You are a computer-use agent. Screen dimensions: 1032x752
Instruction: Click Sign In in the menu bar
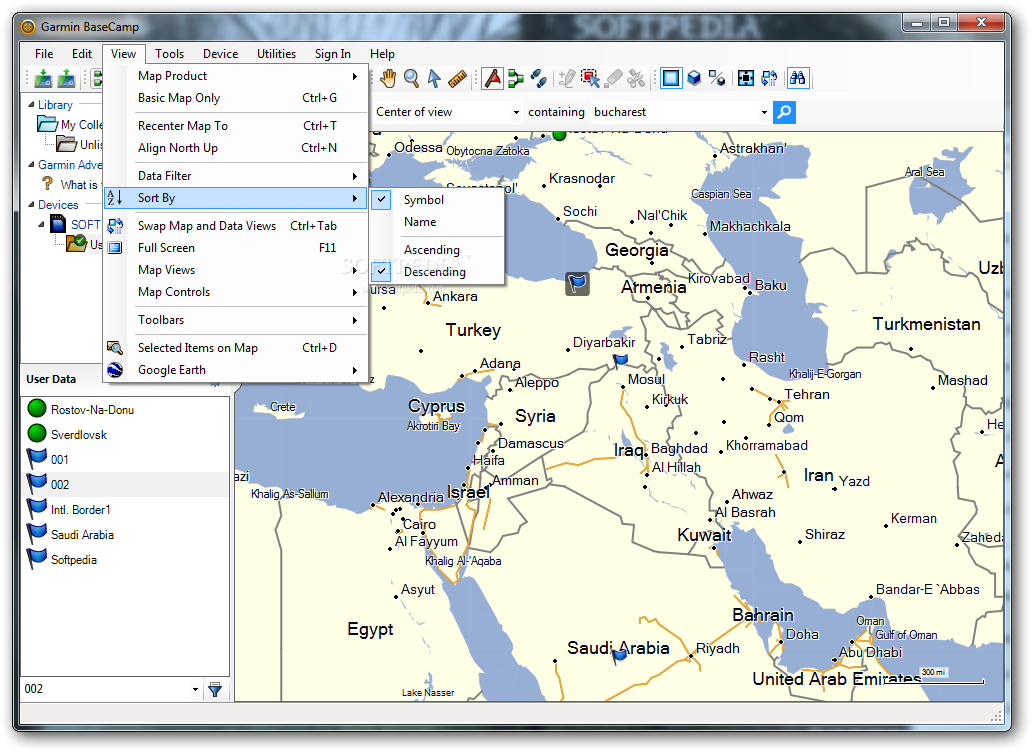point(332,54)
